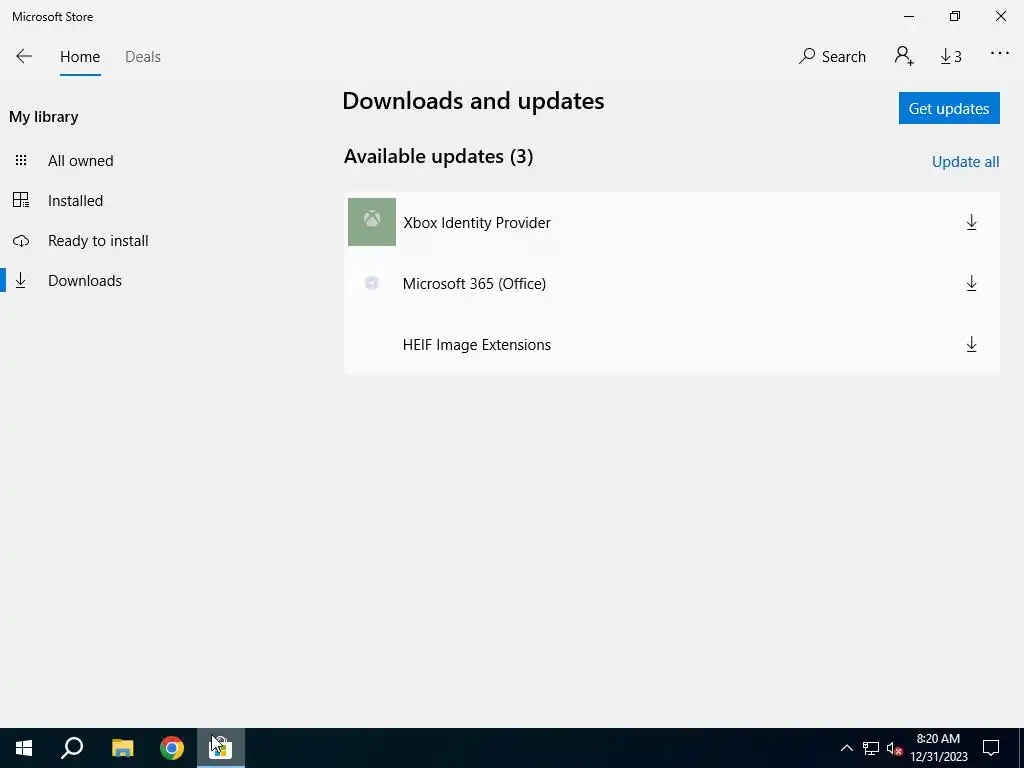This screenshot has width=1024, height=768.
Task: Open File Explorer from taskbar
Action: tap(122, 748)
